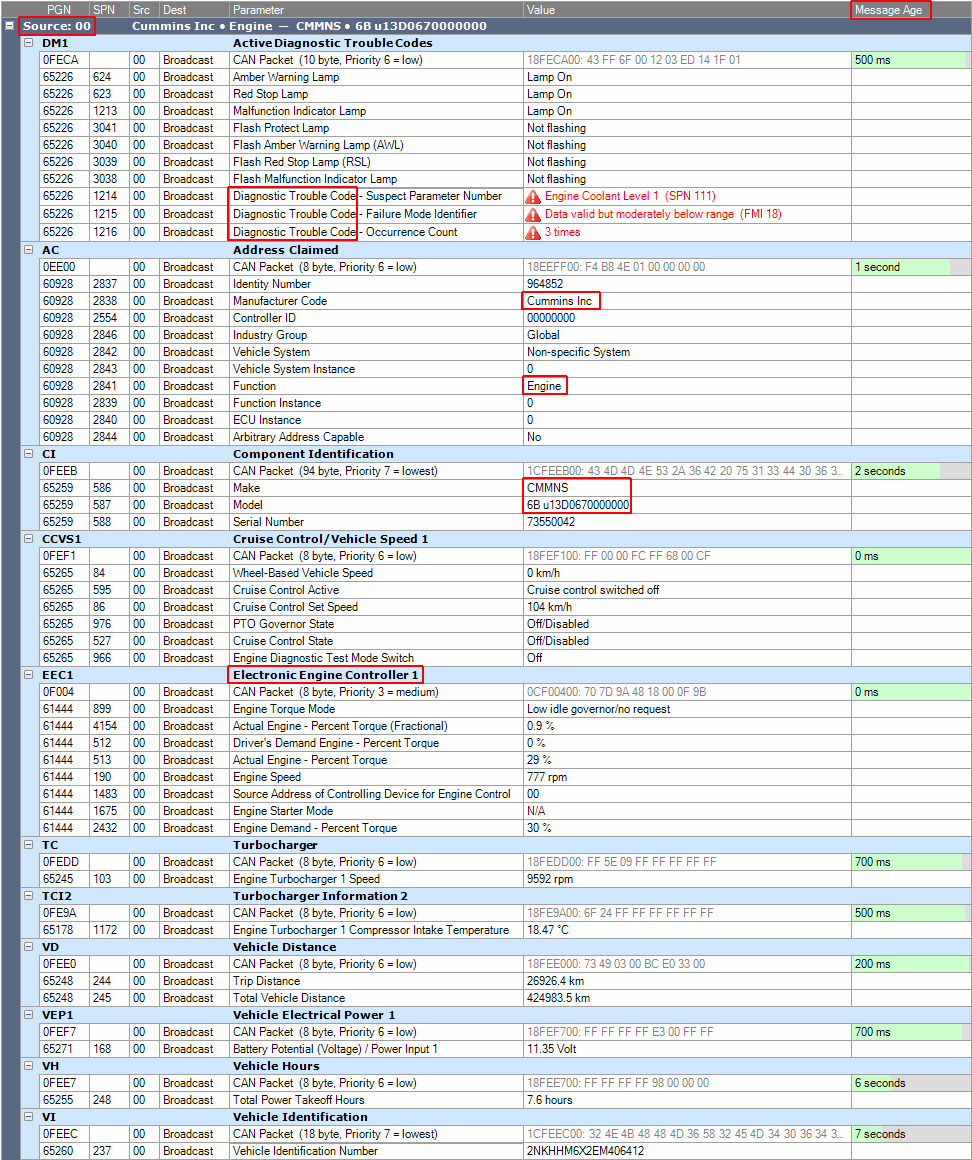
Task: Collapse the AC Address Claimed group
Action: 28,250
